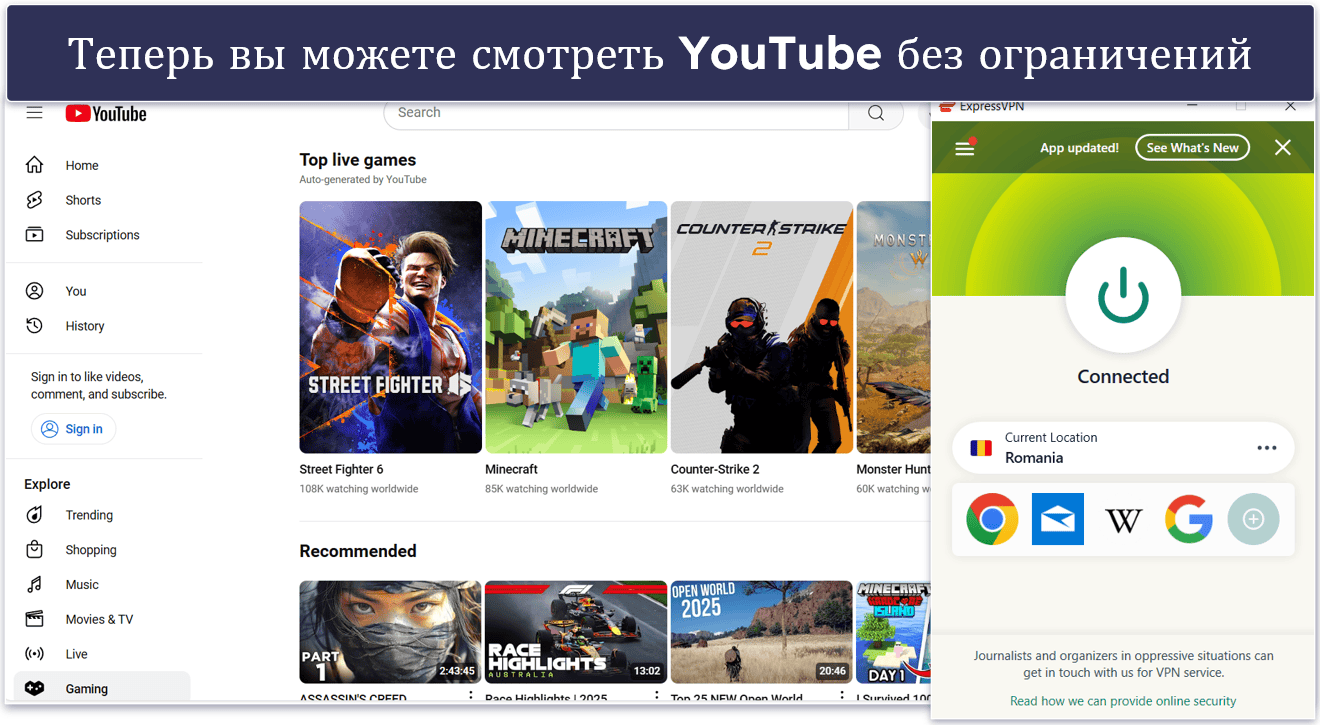Toggle the ExpressVPN power button

pos(1123,295)
